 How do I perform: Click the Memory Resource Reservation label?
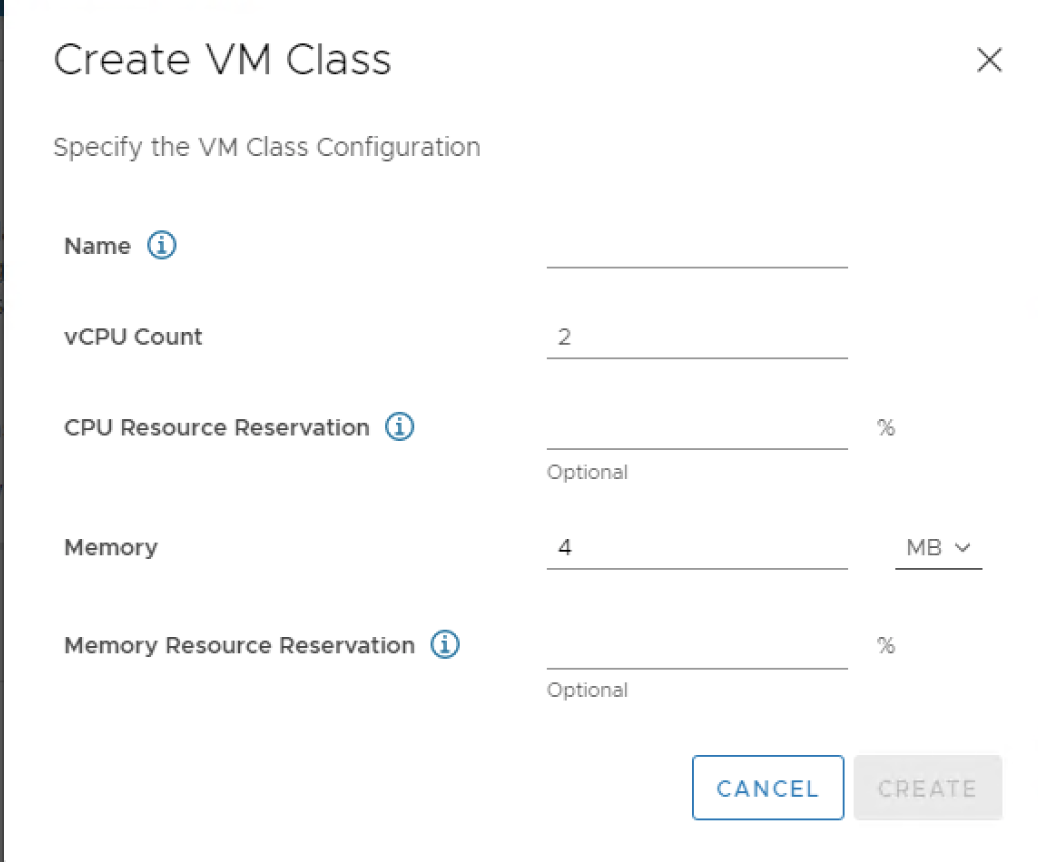click(239, 645)
